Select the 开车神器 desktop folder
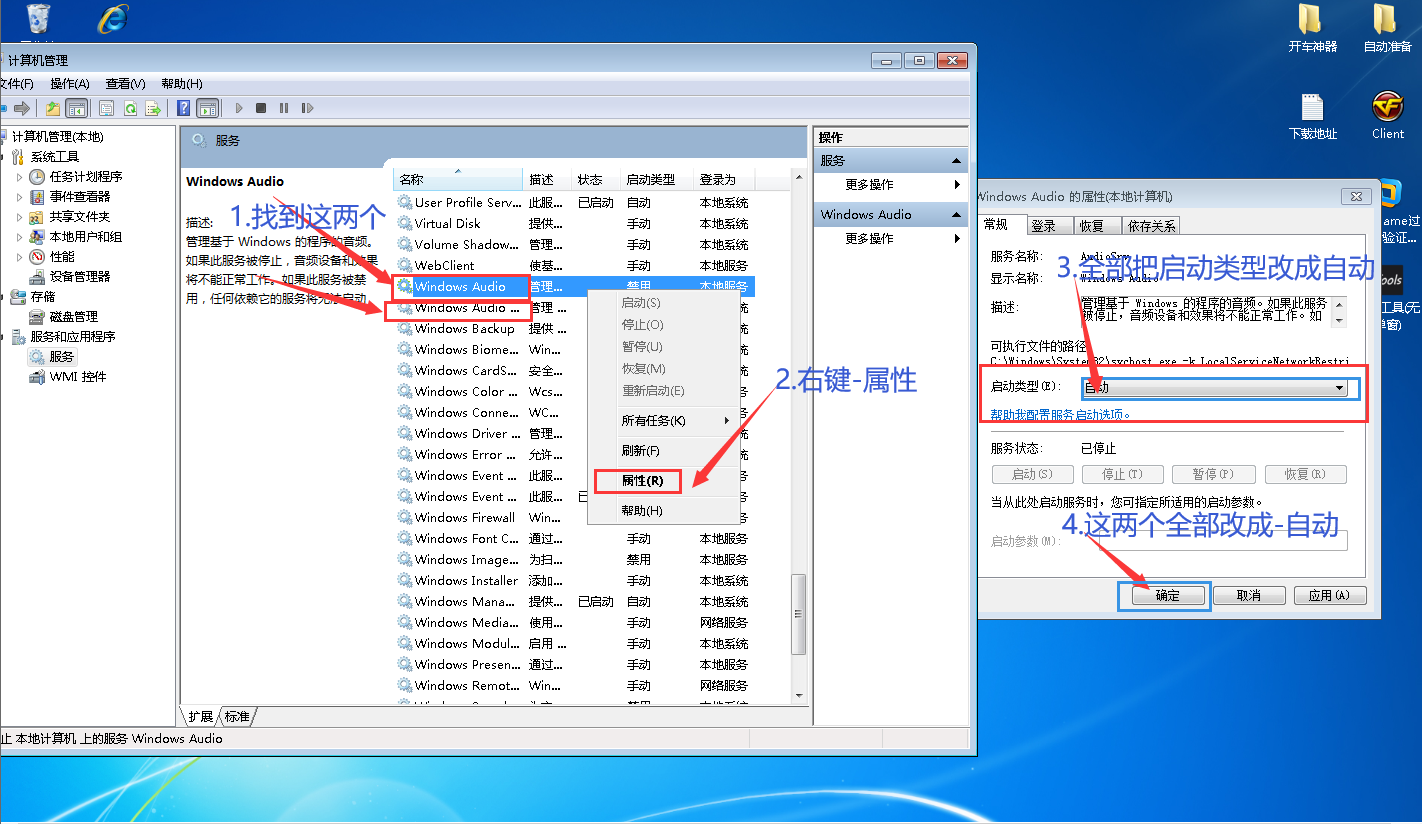The image size is (1422, 824). tap(1312, 28)
